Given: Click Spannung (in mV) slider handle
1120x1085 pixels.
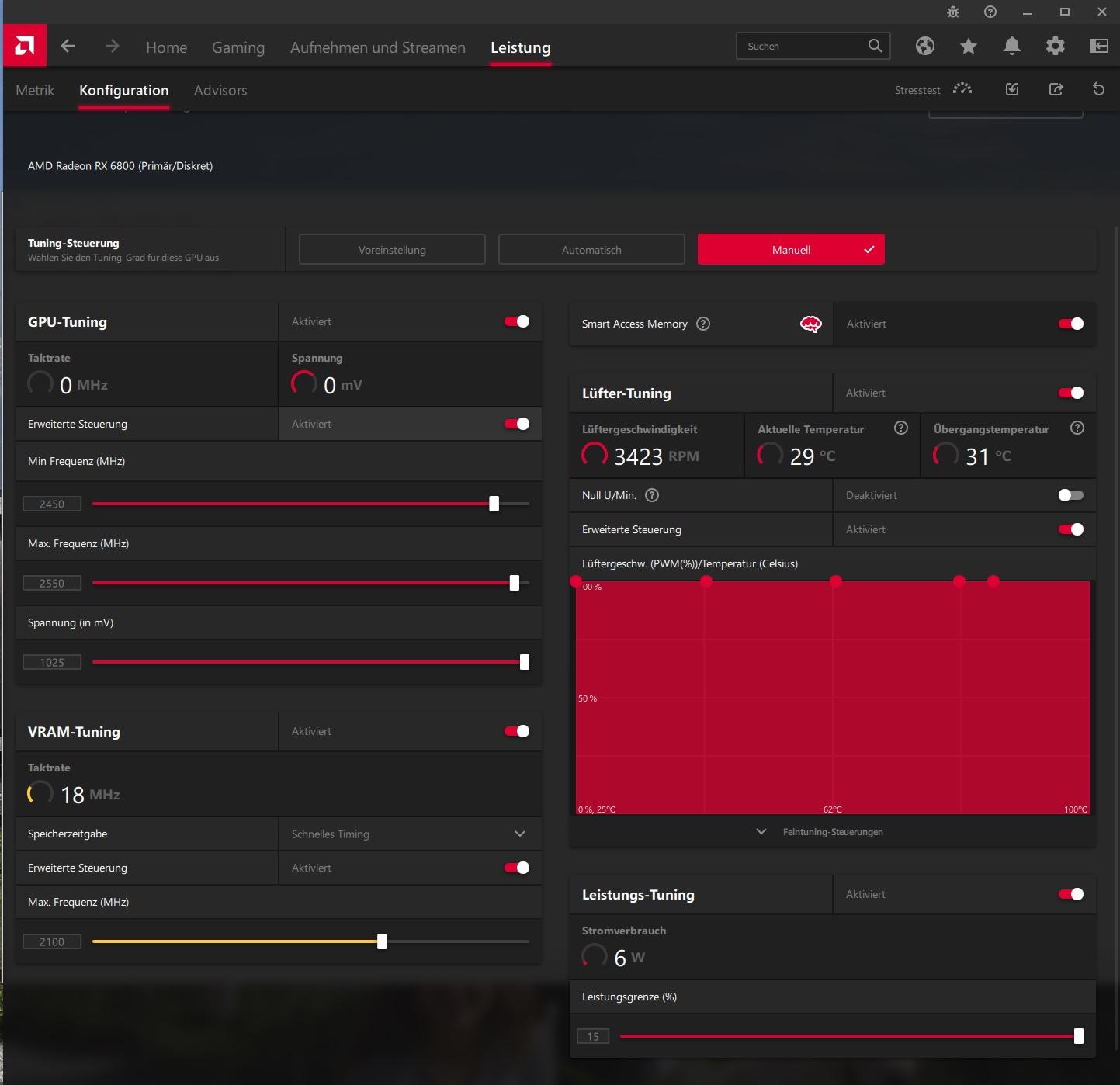Looking at the screenshot, I should point(525,662).
